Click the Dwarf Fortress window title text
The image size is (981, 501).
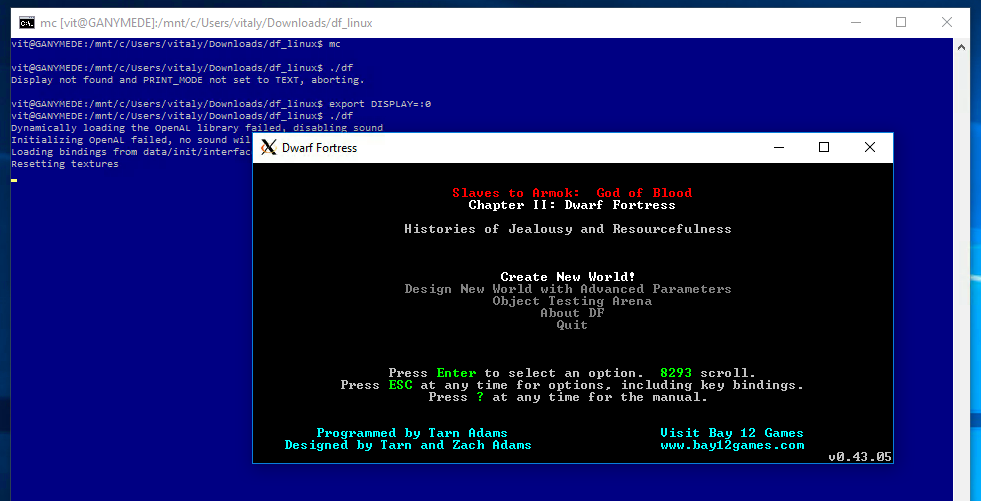320,148
